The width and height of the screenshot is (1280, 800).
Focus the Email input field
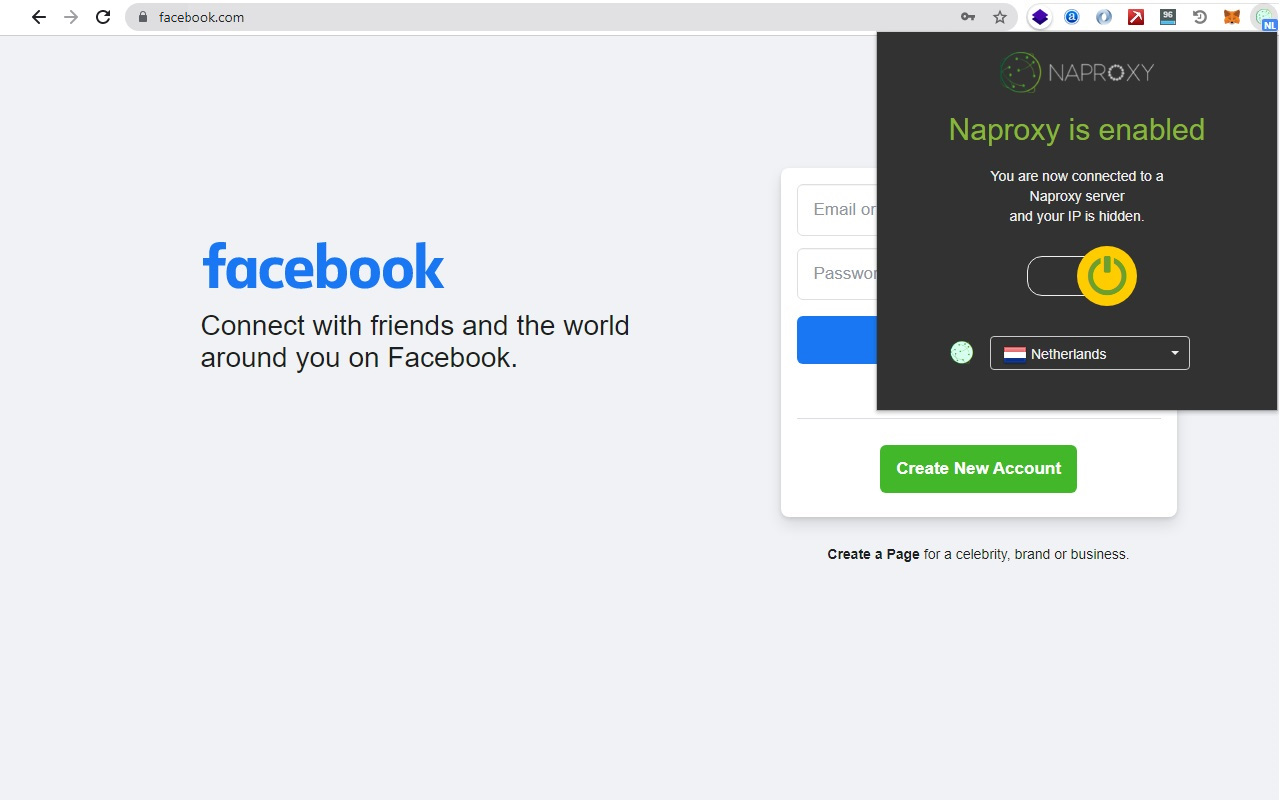[x=837, y=210]
